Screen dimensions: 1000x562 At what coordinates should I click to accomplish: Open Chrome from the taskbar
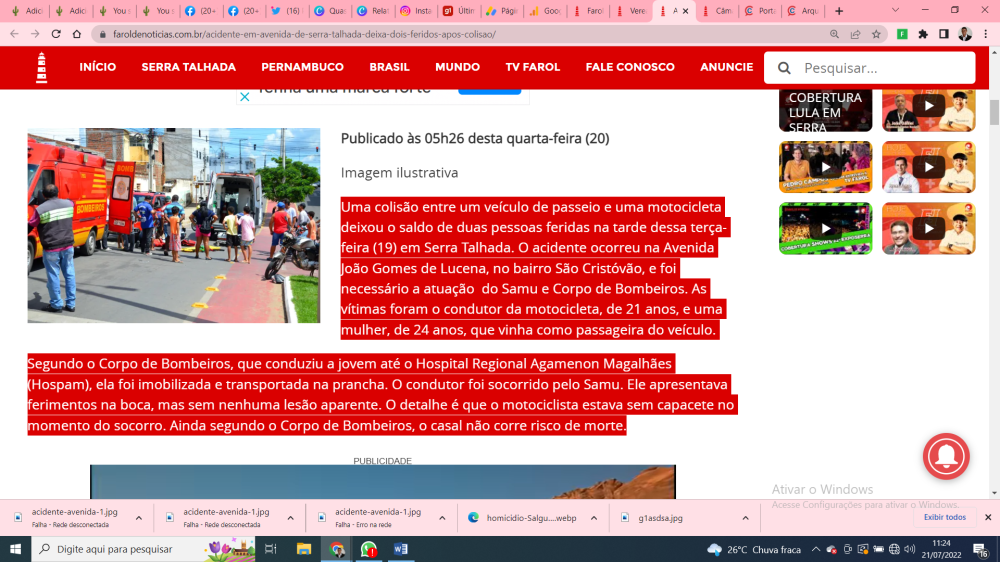(x=337, y=549)
